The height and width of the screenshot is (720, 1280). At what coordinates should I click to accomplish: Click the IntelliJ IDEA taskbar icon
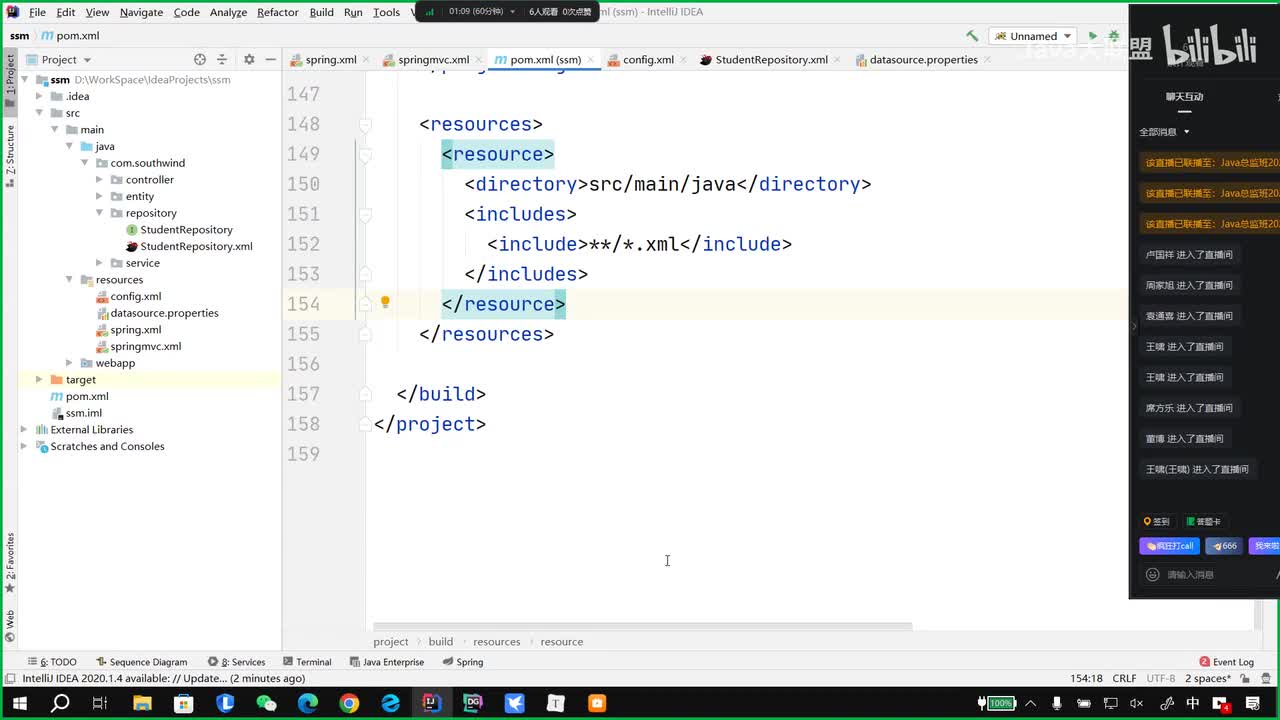(431, 703)
